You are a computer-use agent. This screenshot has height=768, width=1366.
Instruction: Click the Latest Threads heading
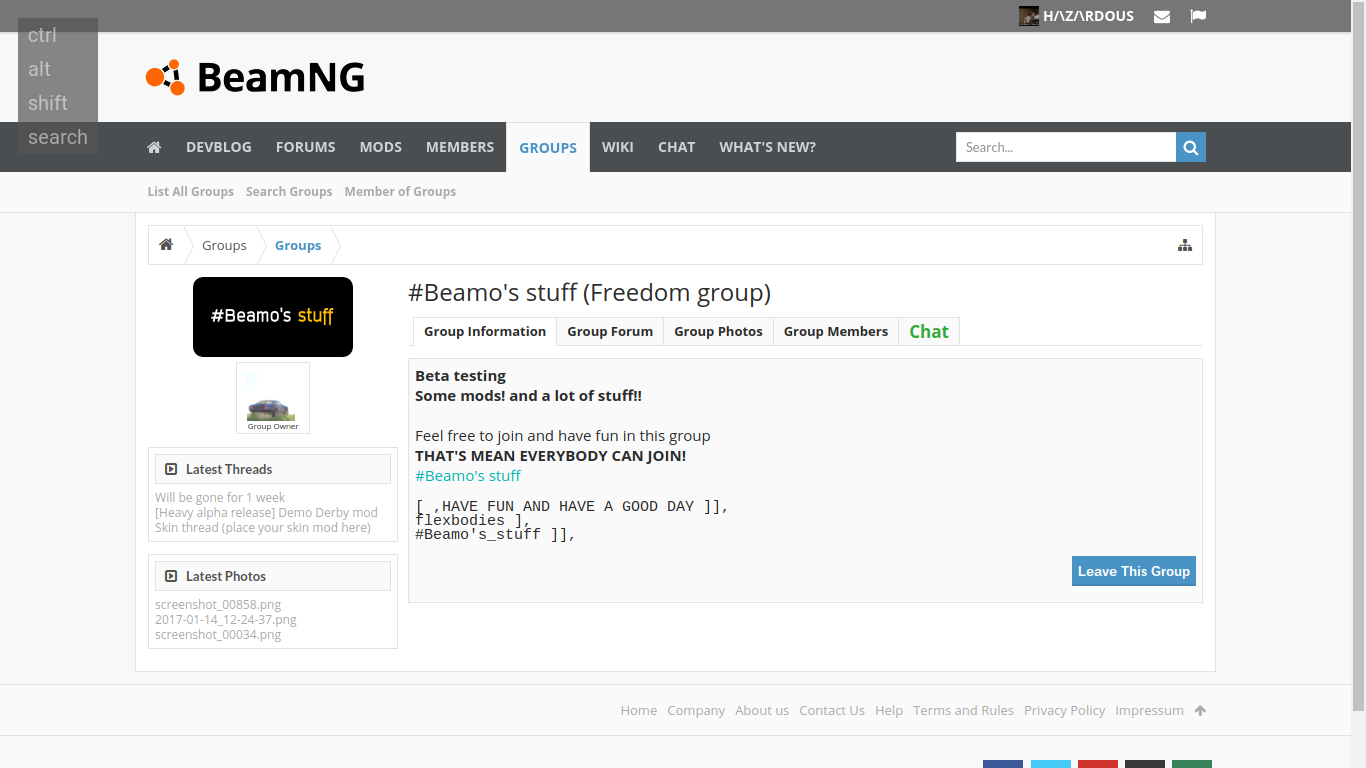point(229,469)
